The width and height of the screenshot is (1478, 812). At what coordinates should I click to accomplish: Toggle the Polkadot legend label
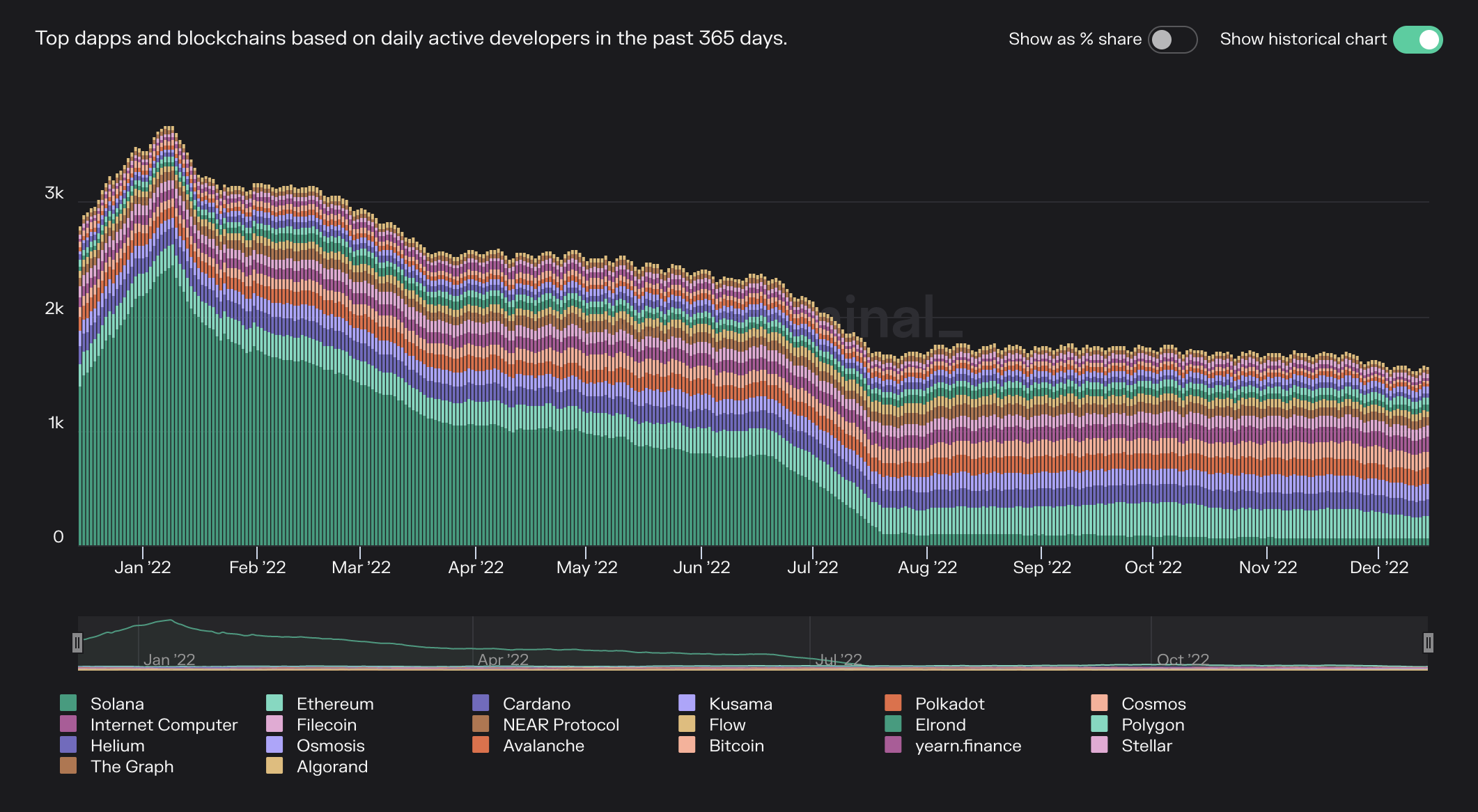coord(950,704)
